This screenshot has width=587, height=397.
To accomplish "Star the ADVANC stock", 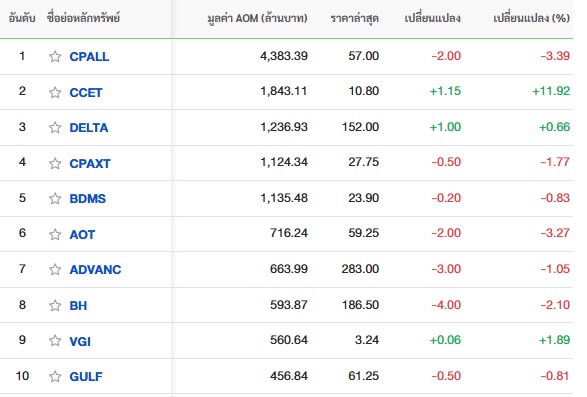I will click(x=55, y=270).
